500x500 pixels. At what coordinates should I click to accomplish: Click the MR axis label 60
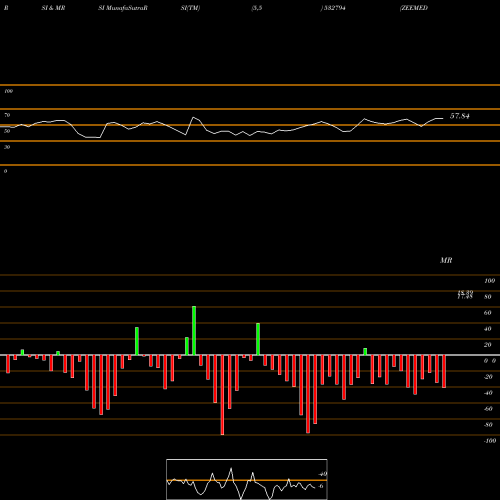[488, 313]
